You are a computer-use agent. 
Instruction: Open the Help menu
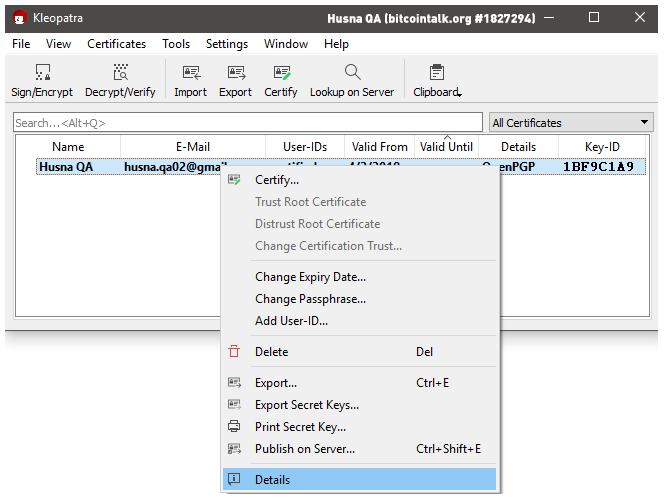point(336,44)
